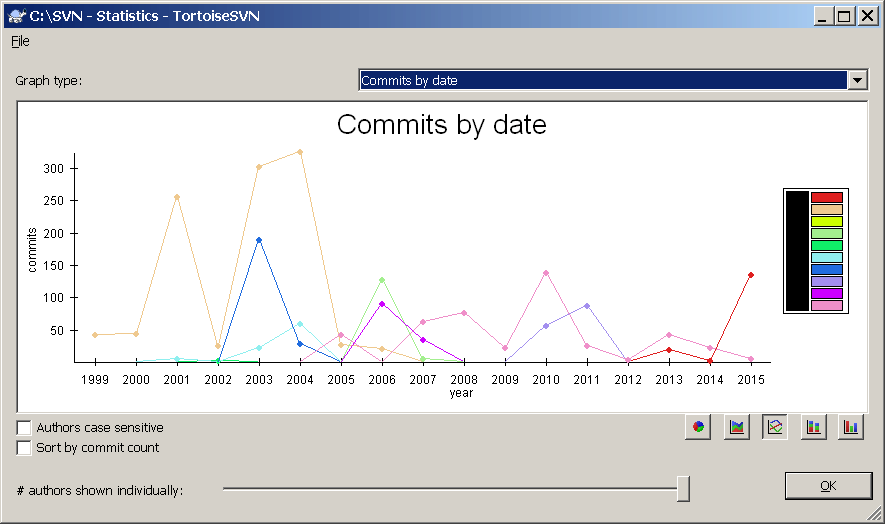Open the File menu

[x=20, y=41]
